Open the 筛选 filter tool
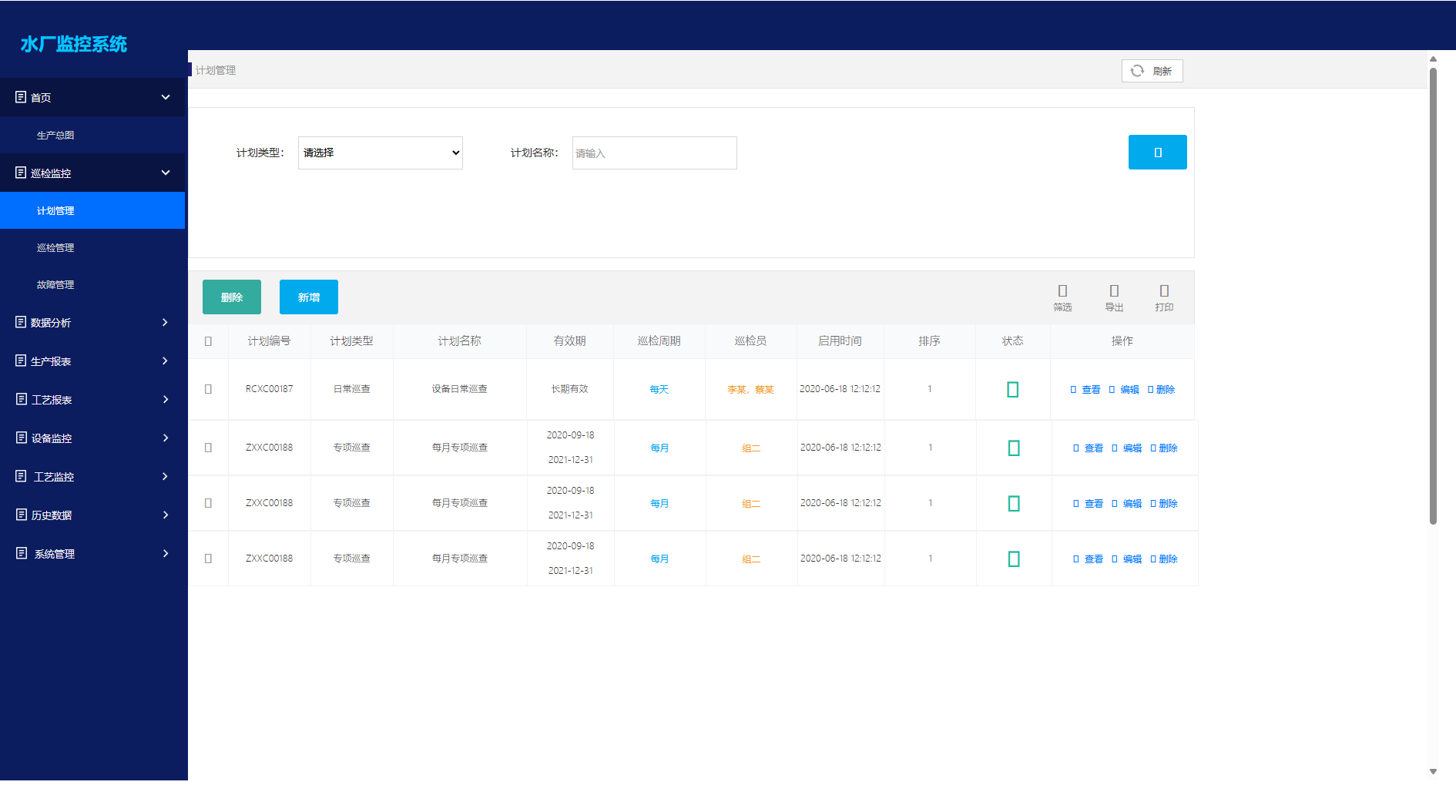 [x=1062, y=297]
